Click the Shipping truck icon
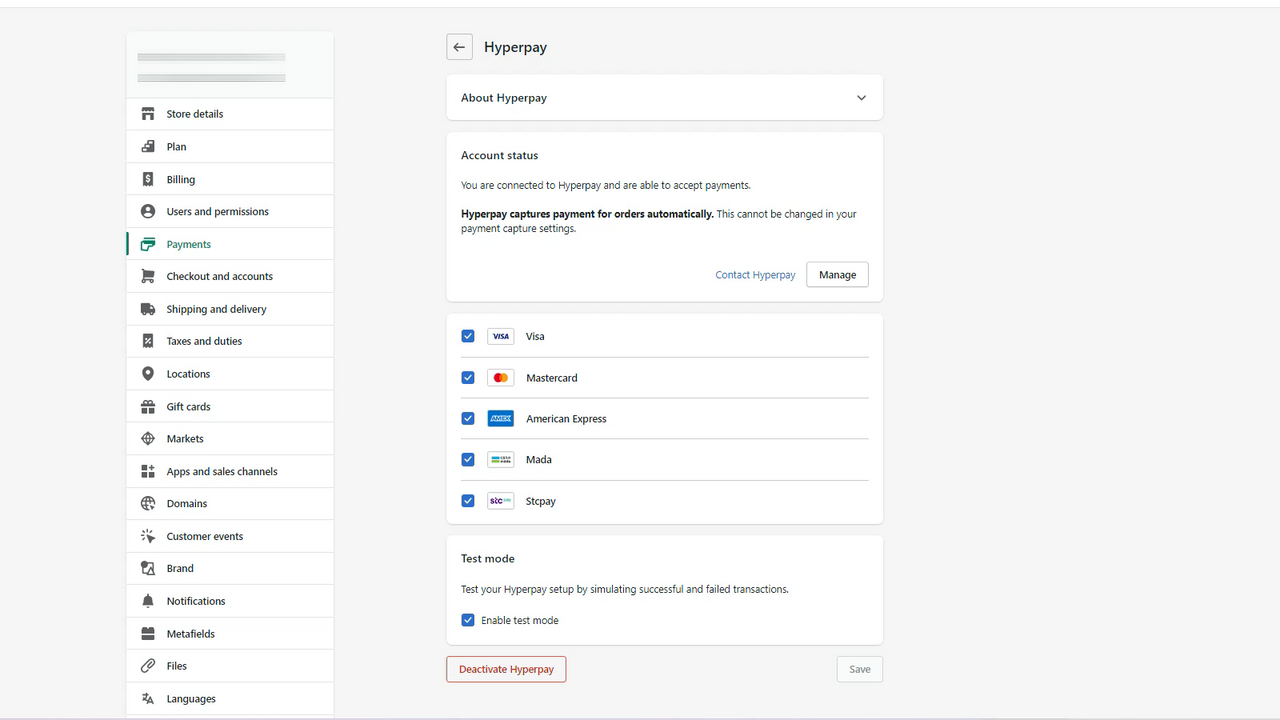The image size is (1280, 720). click(x=148, y=309)
